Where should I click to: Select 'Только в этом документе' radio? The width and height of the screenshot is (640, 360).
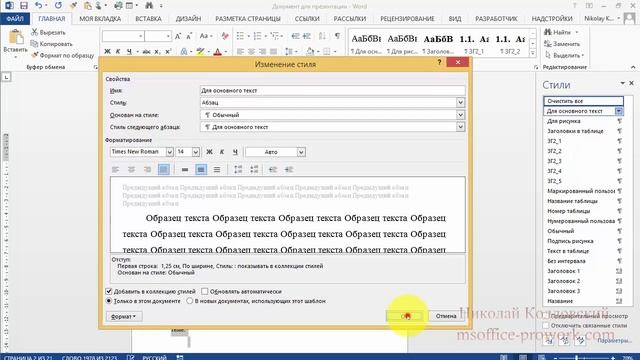(x=109, y=301)
